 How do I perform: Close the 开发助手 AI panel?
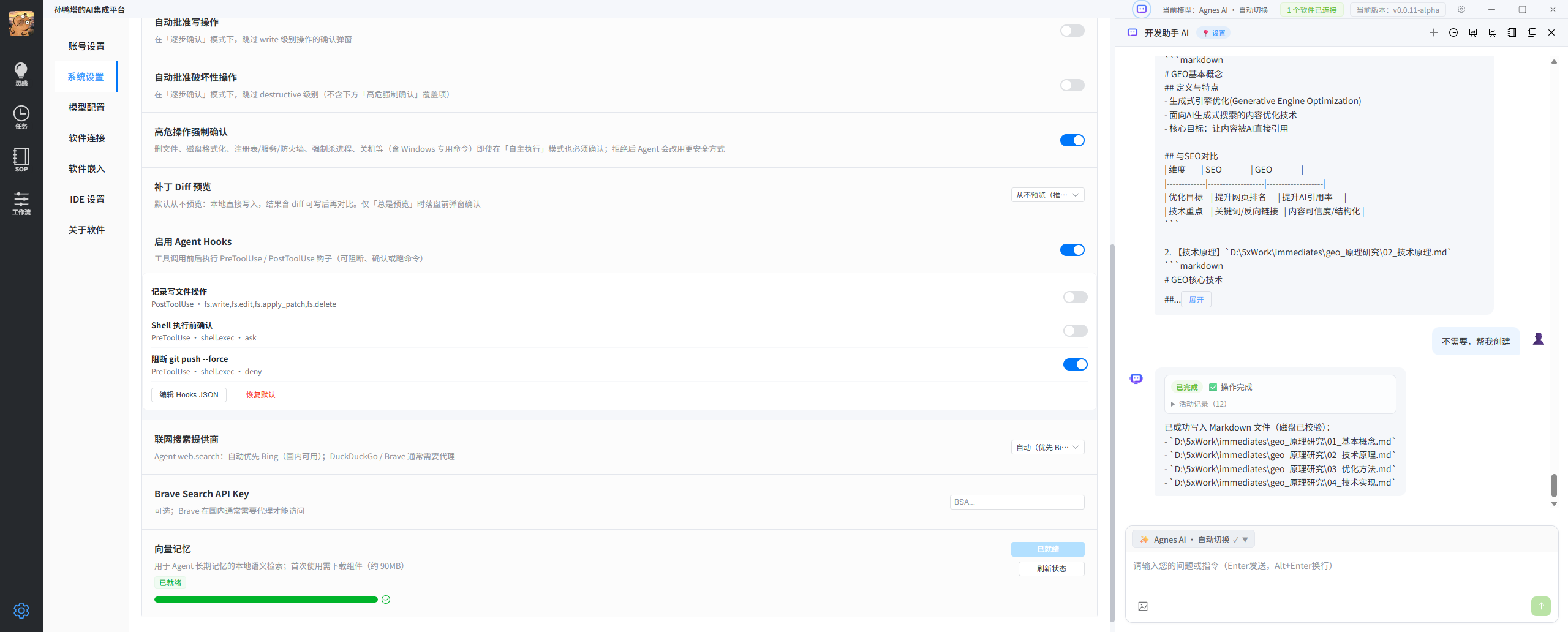click(x=1551, y=32)
